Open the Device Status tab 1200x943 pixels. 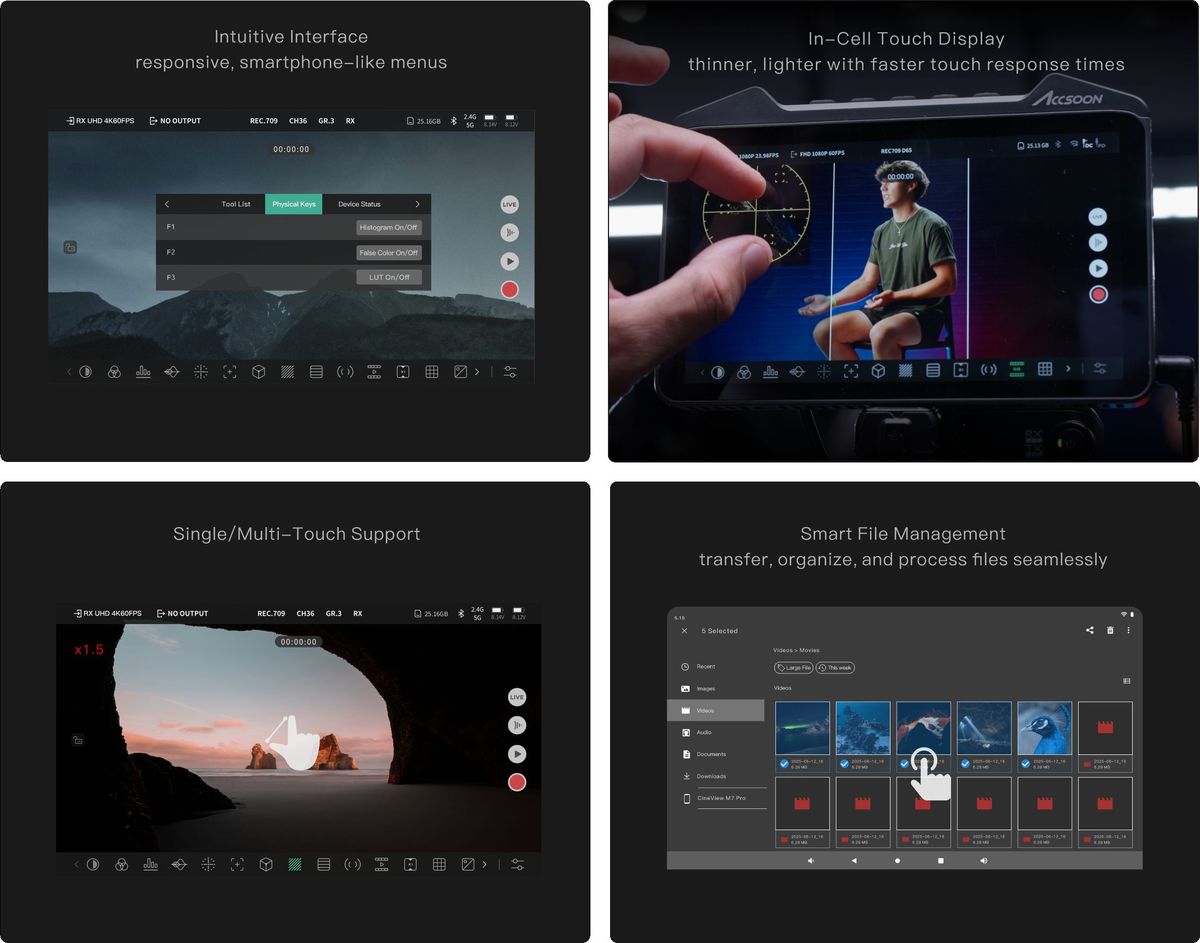359,204
